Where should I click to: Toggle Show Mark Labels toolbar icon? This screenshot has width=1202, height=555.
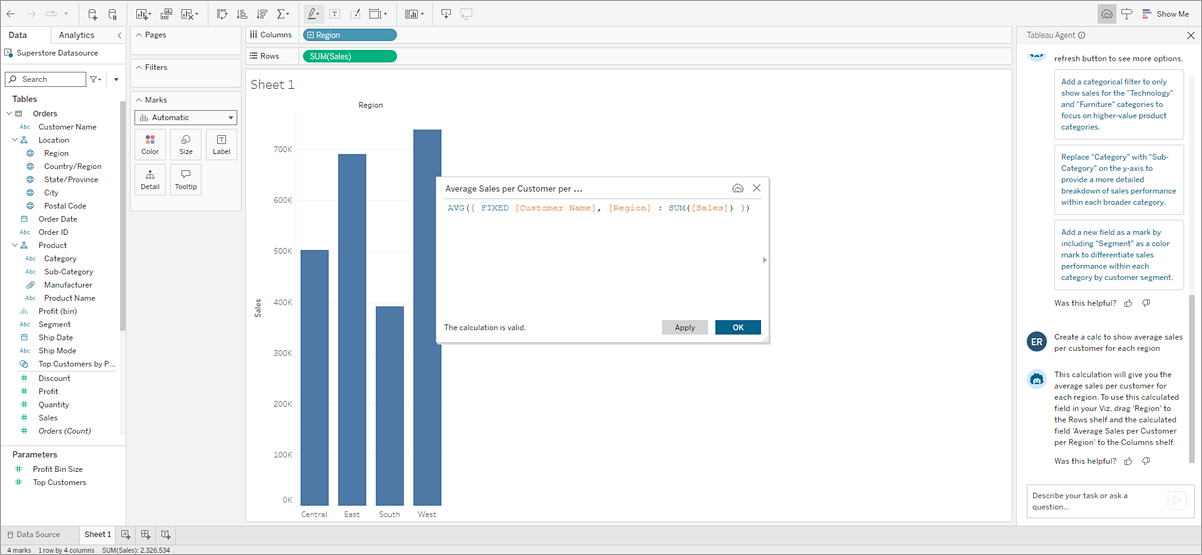(x=334, y=14)
